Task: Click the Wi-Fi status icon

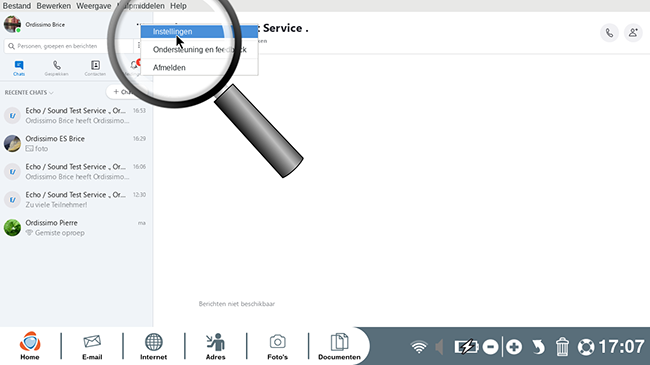Action: click(419, 347)
